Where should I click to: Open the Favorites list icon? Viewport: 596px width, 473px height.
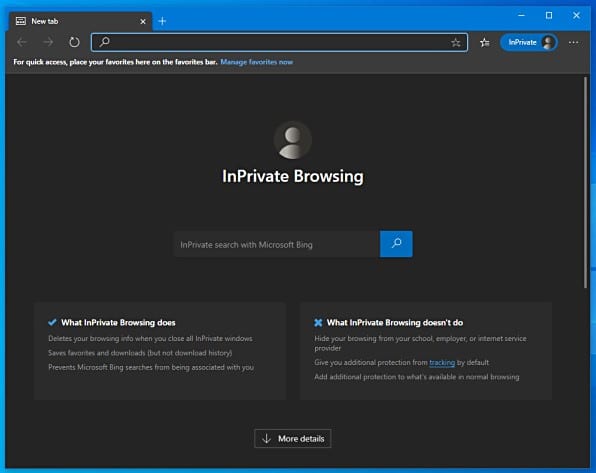coord(485,43)
